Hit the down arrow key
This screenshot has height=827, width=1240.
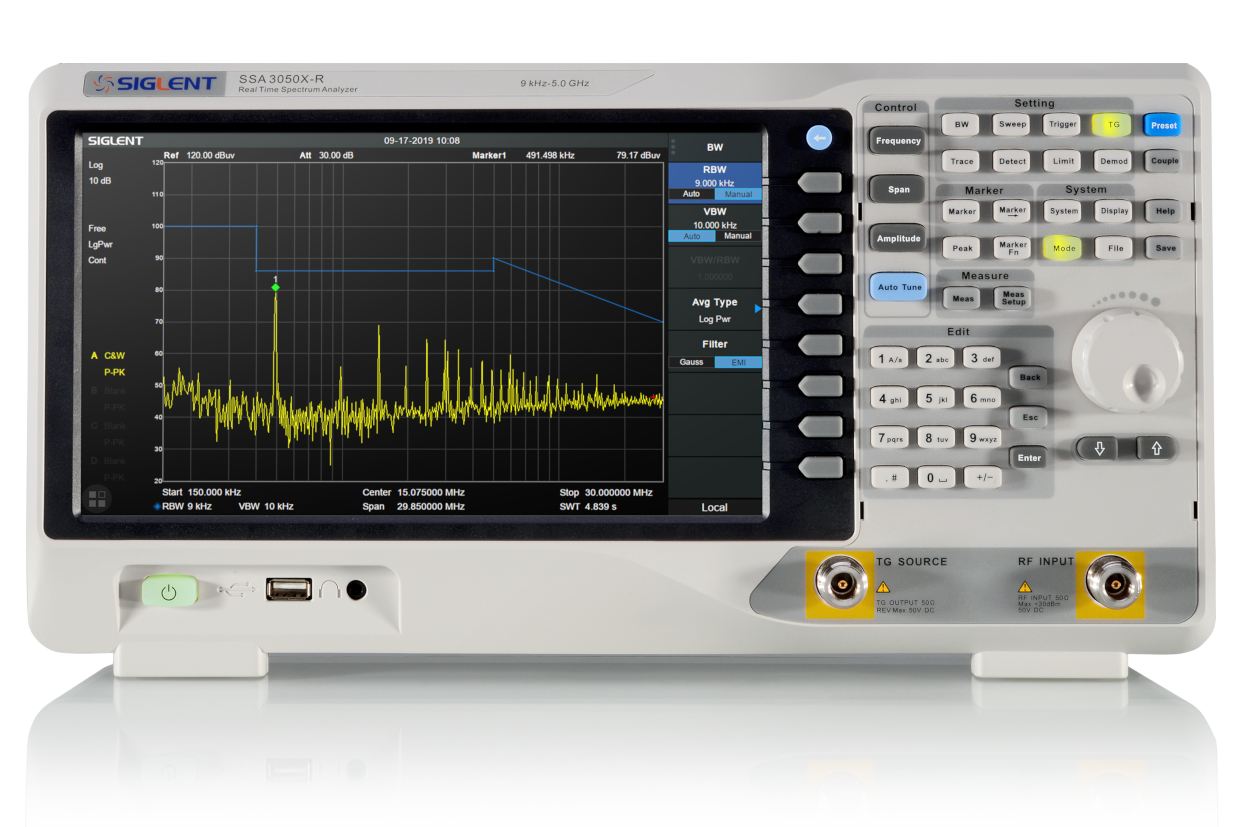pos(1099,449)
